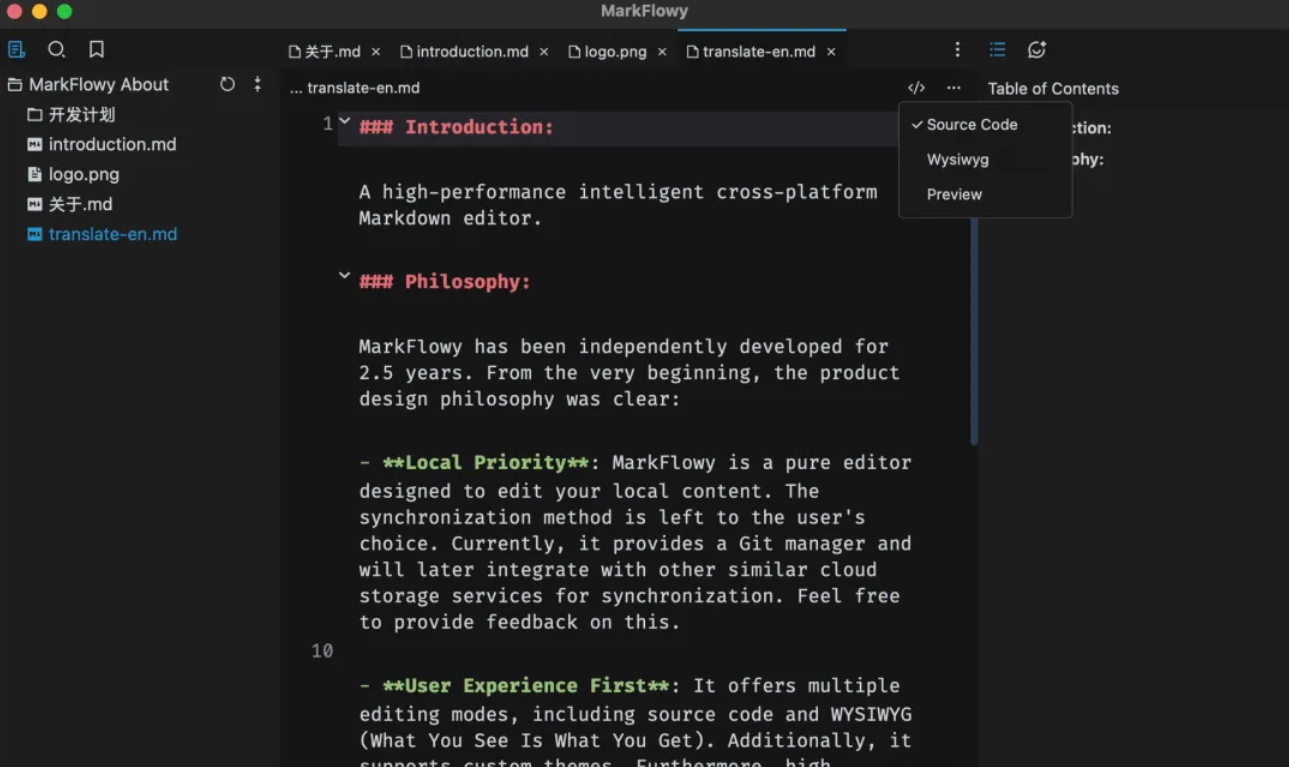Click the 关于.md file icon in sidebar

coord(35,204)
